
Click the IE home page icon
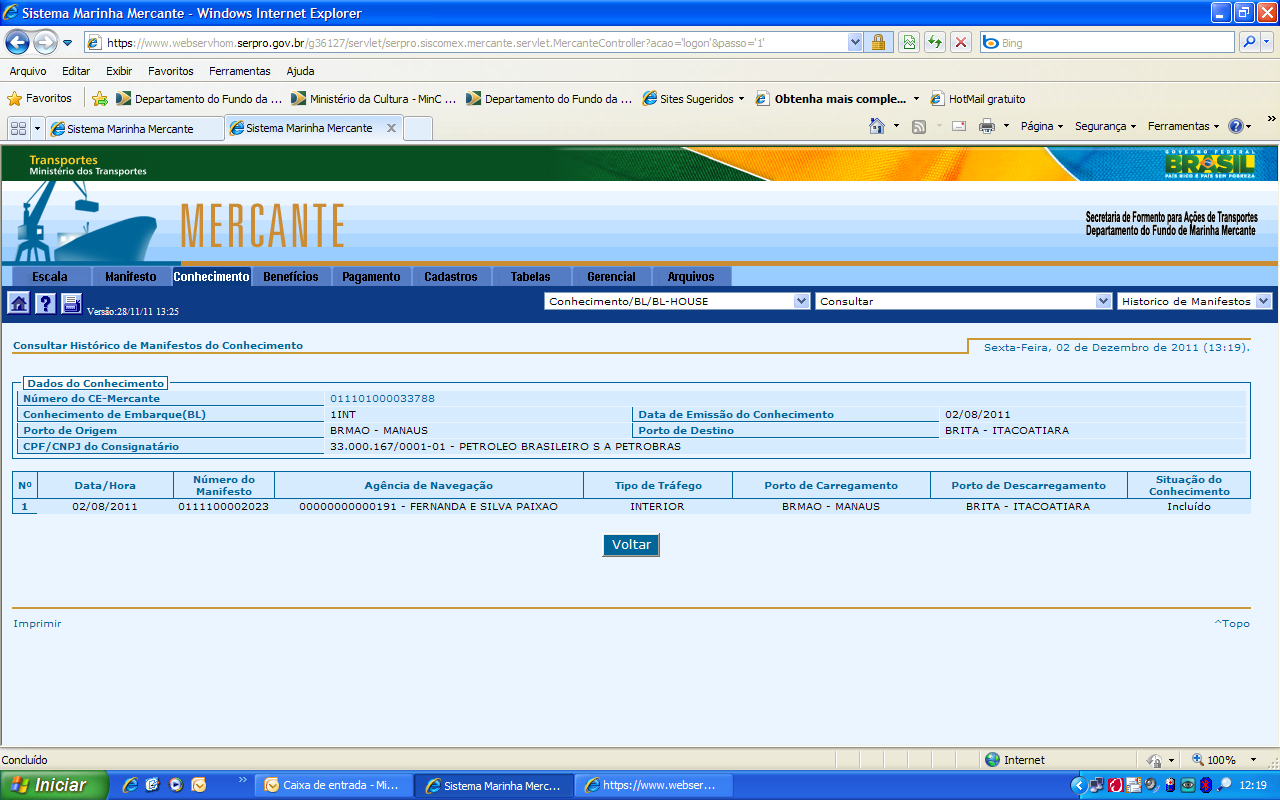[877, 127]
